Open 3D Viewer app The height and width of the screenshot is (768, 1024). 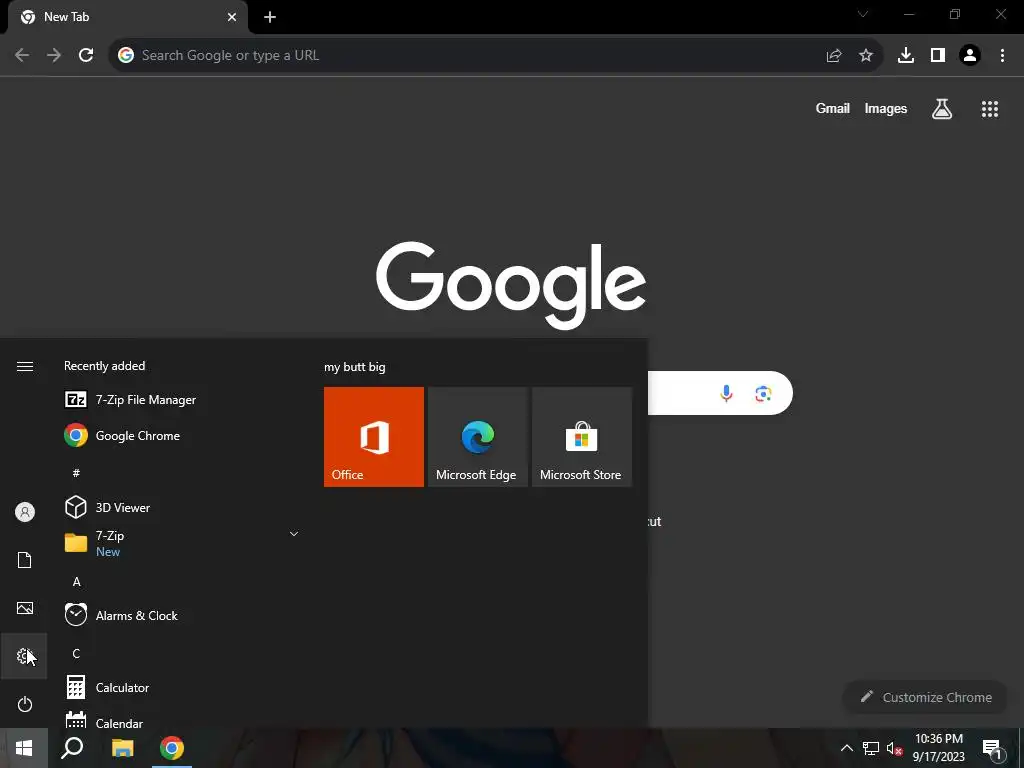pyautogui.click(x=108, y=507)
